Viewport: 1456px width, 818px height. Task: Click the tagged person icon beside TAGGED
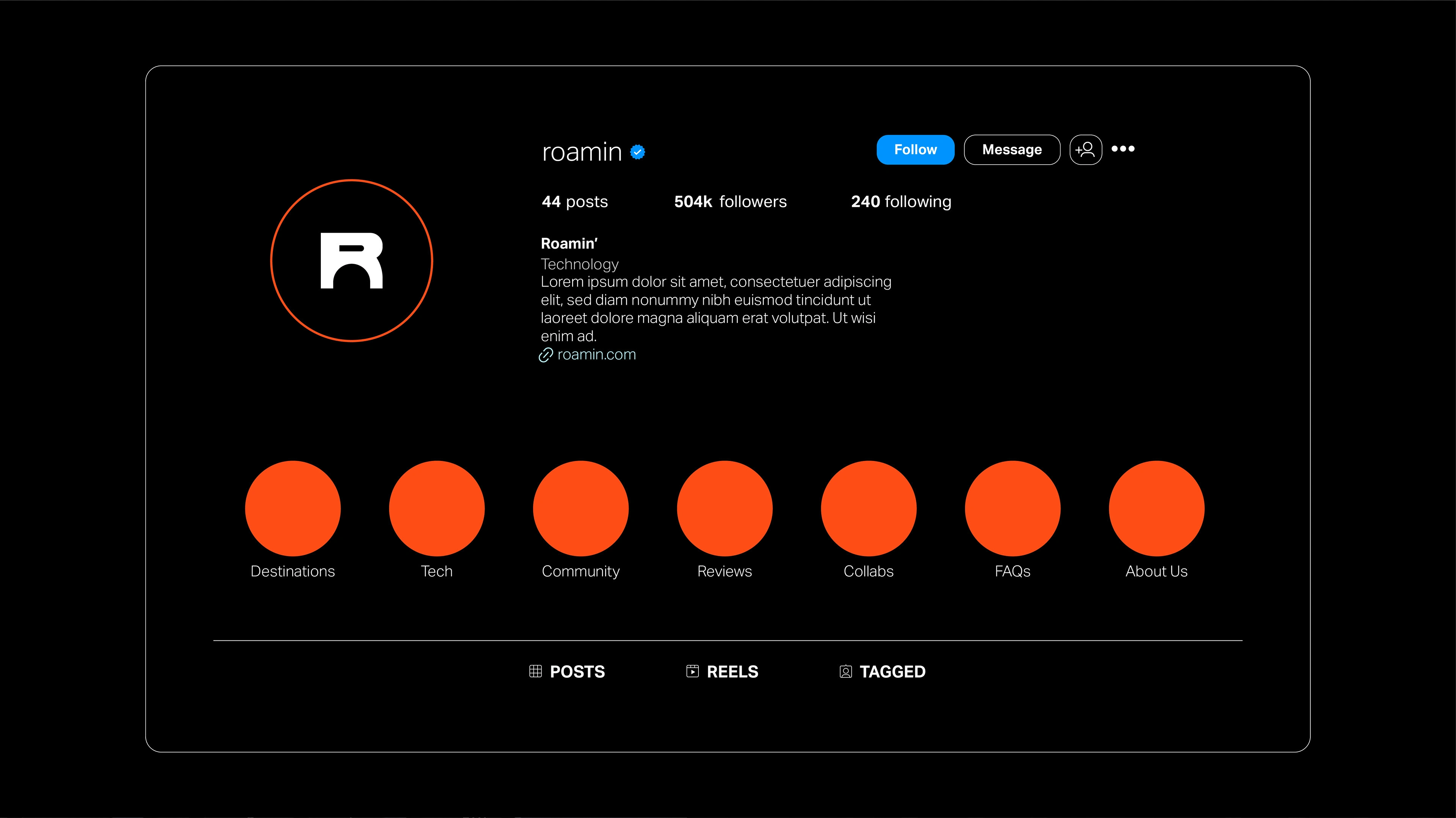pos(846,671)
